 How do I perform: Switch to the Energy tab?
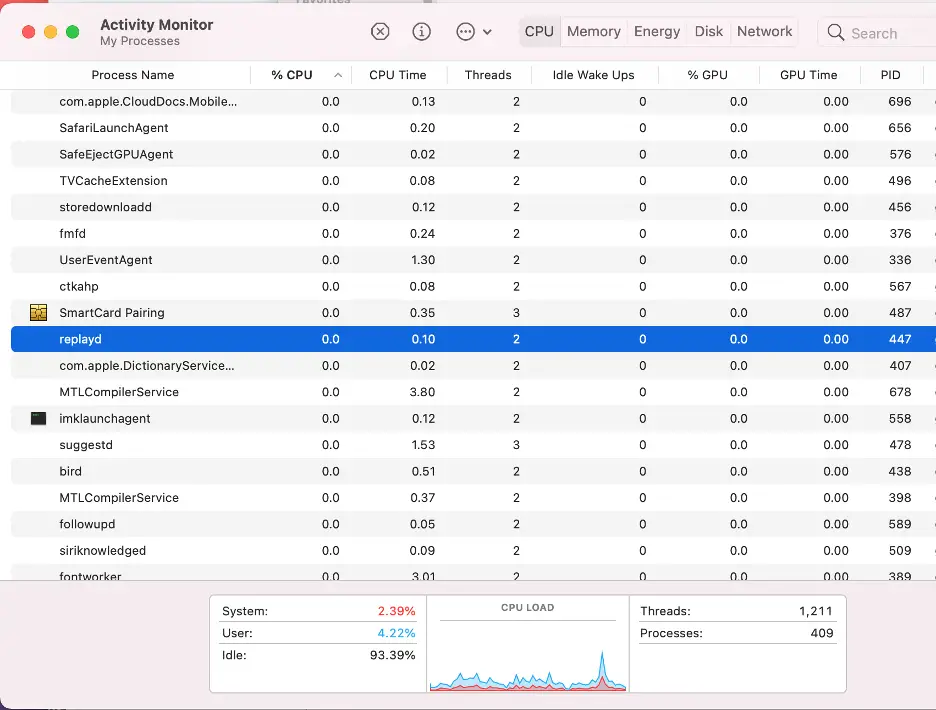(657, 32)
